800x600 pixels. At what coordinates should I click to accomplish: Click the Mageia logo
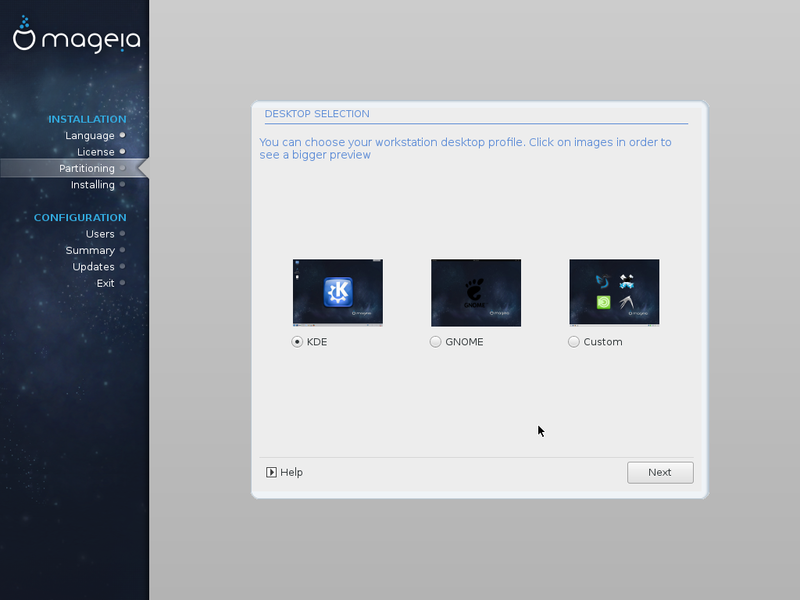click(77, 35)
